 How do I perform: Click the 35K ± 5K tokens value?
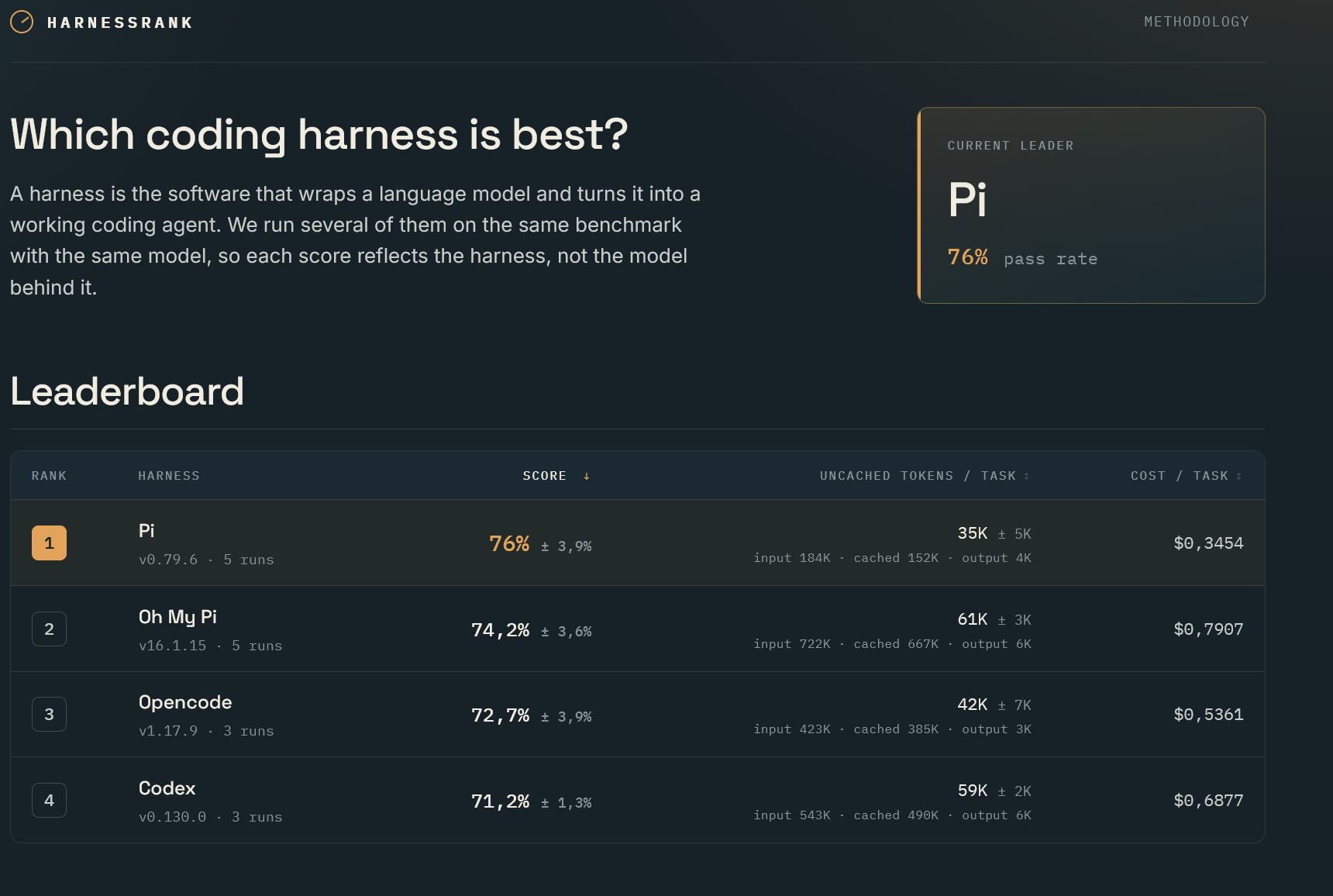[994, 533]
